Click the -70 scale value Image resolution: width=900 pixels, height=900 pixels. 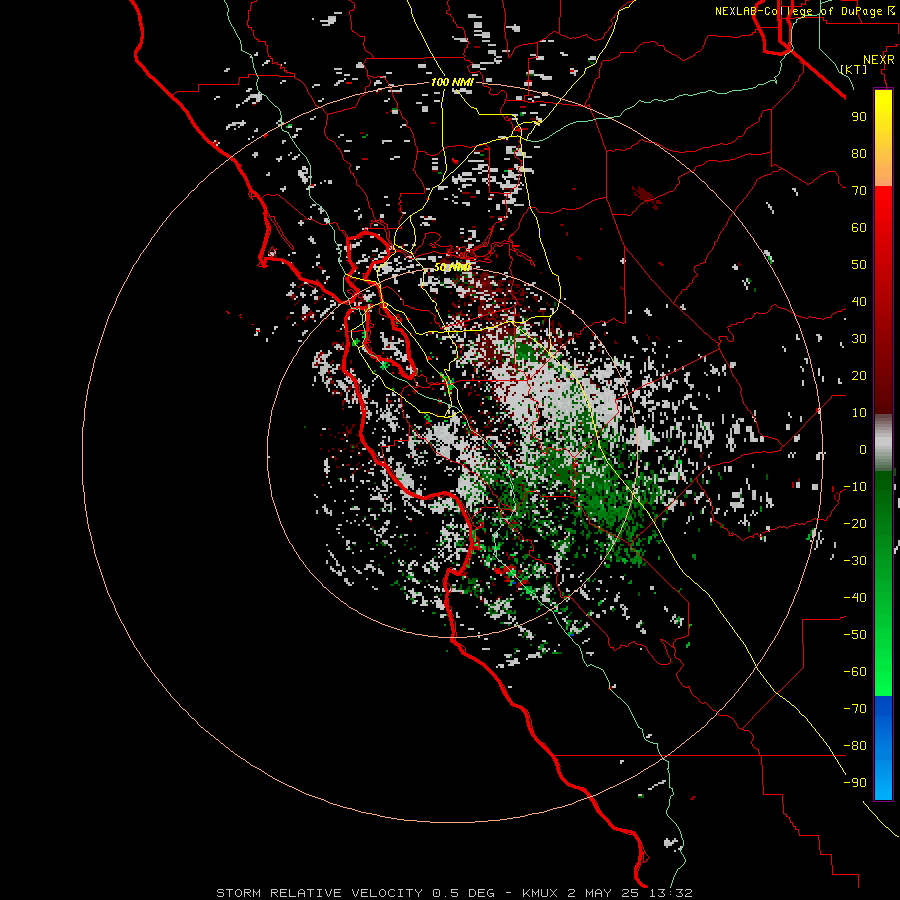855,709
